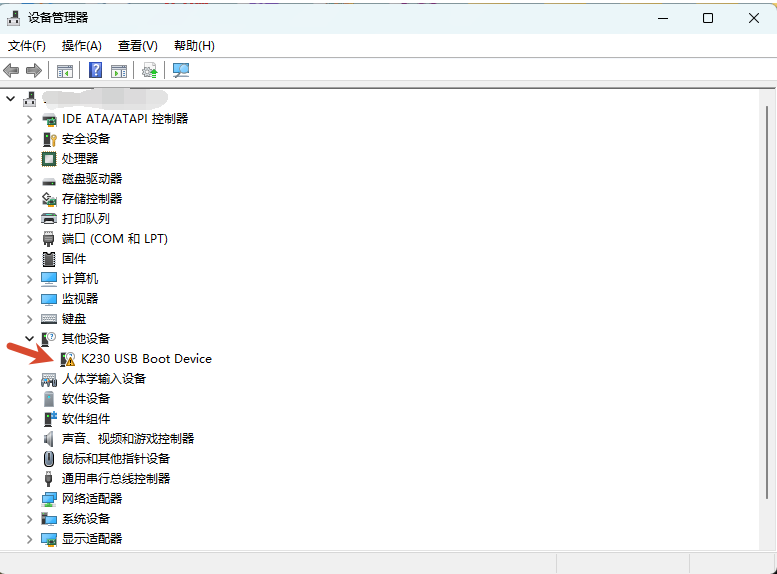Click the 显示适配器 display adapter icon
Image resolution: width=777 pixels, height=574 pixels.
[49, 539]
